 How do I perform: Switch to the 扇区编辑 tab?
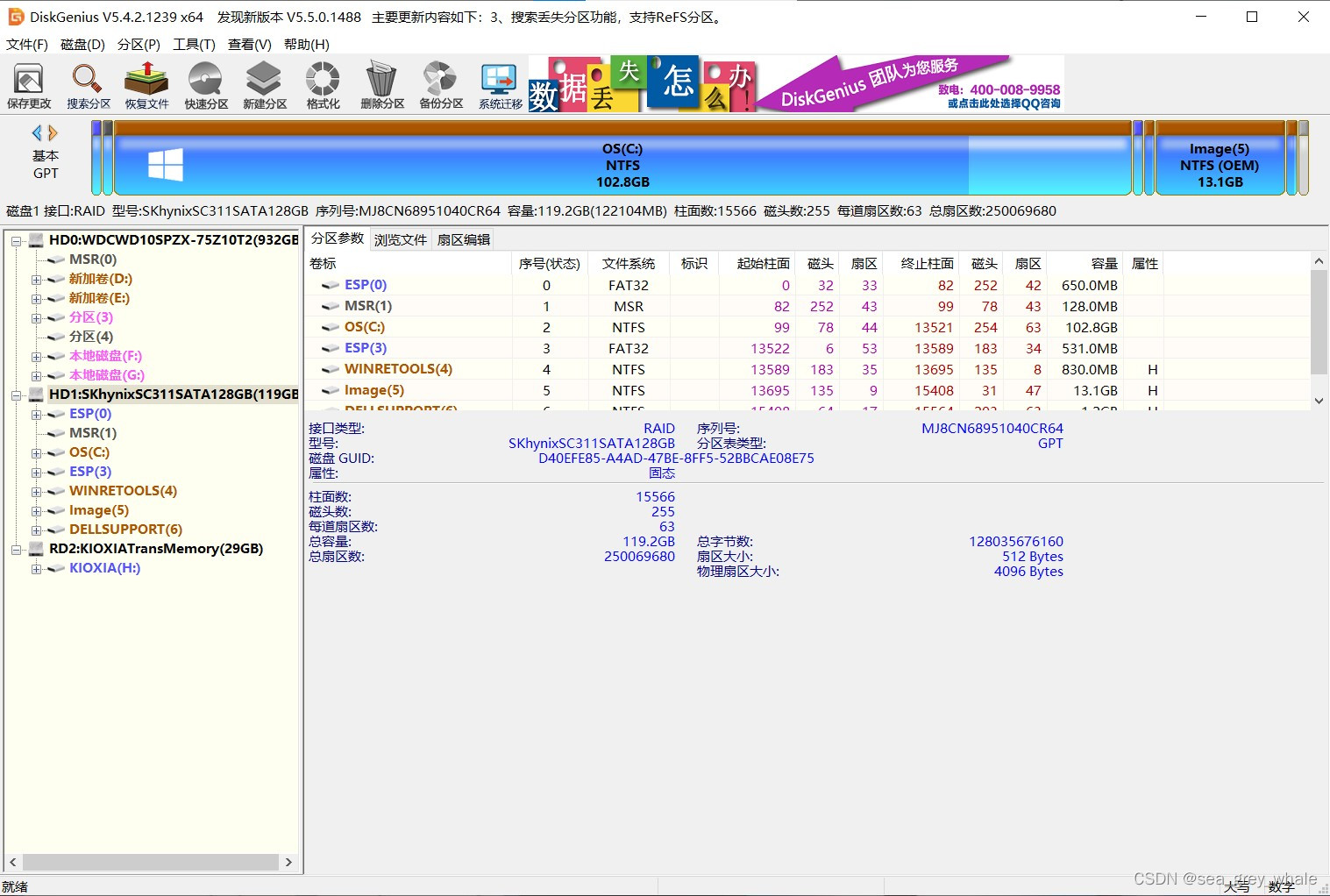pyautogui.click(x=464, y=240)
